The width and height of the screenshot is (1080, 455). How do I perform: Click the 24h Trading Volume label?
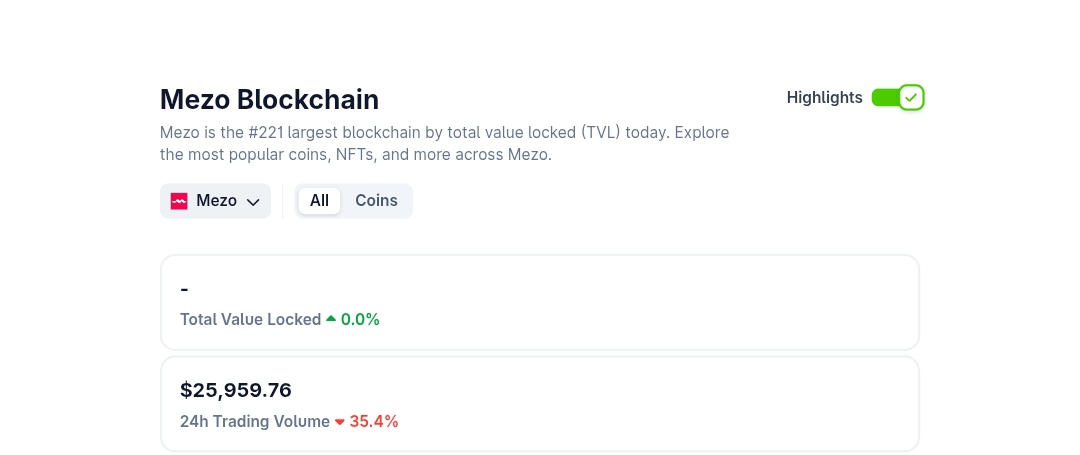254,422
